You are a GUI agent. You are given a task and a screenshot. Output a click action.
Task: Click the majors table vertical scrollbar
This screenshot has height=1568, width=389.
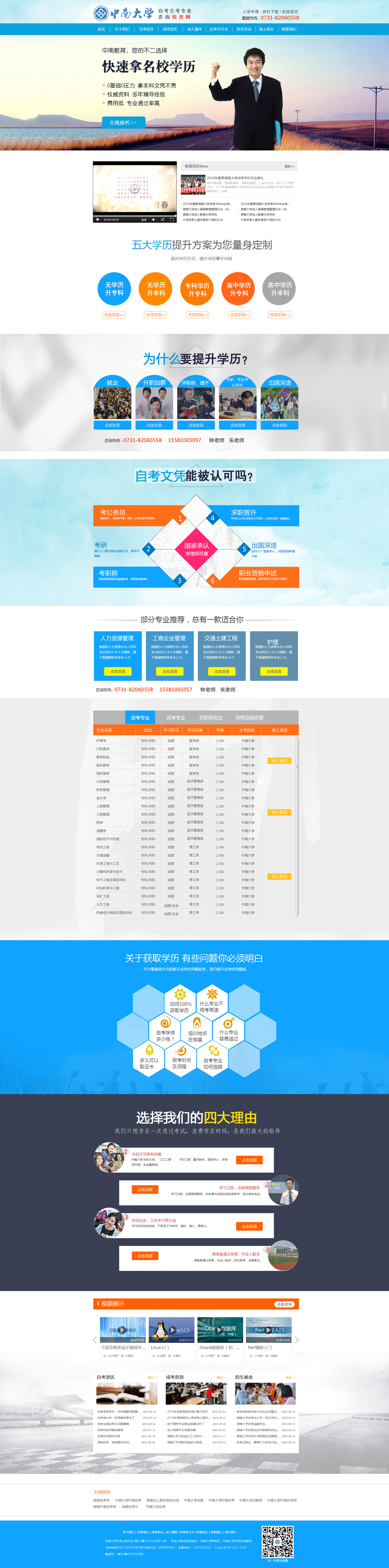[x=297, y=827]
